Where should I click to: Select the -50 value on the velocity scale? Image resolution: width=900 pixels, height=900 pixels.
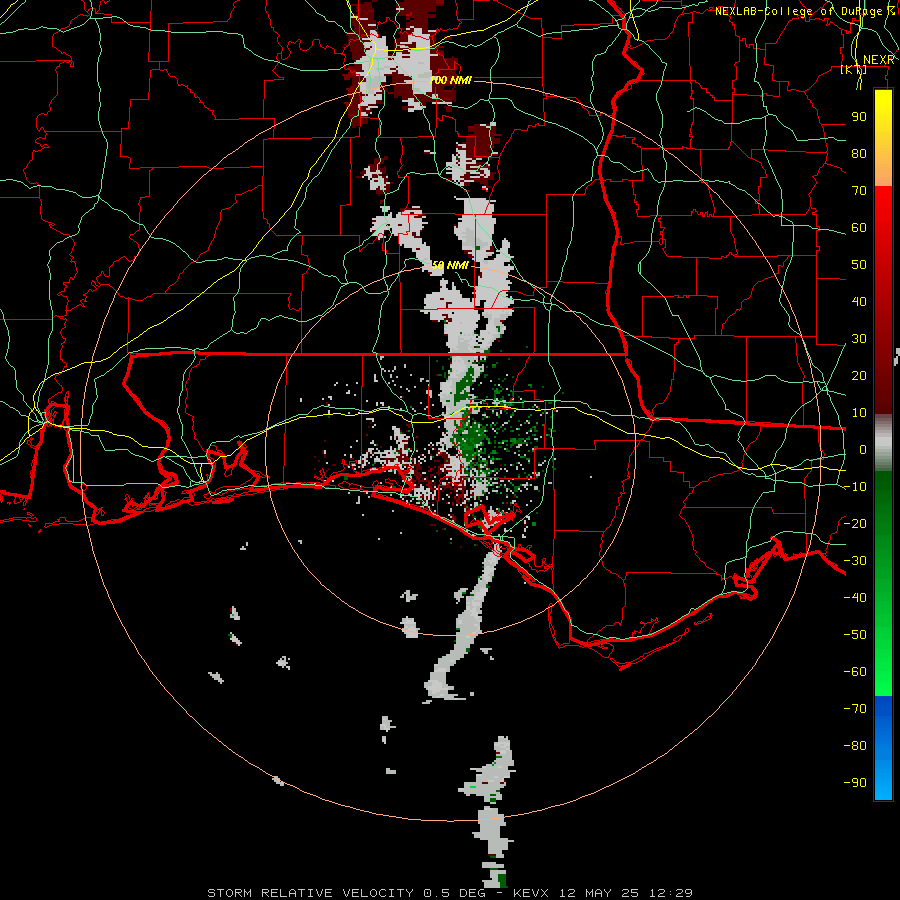(855, 635)
